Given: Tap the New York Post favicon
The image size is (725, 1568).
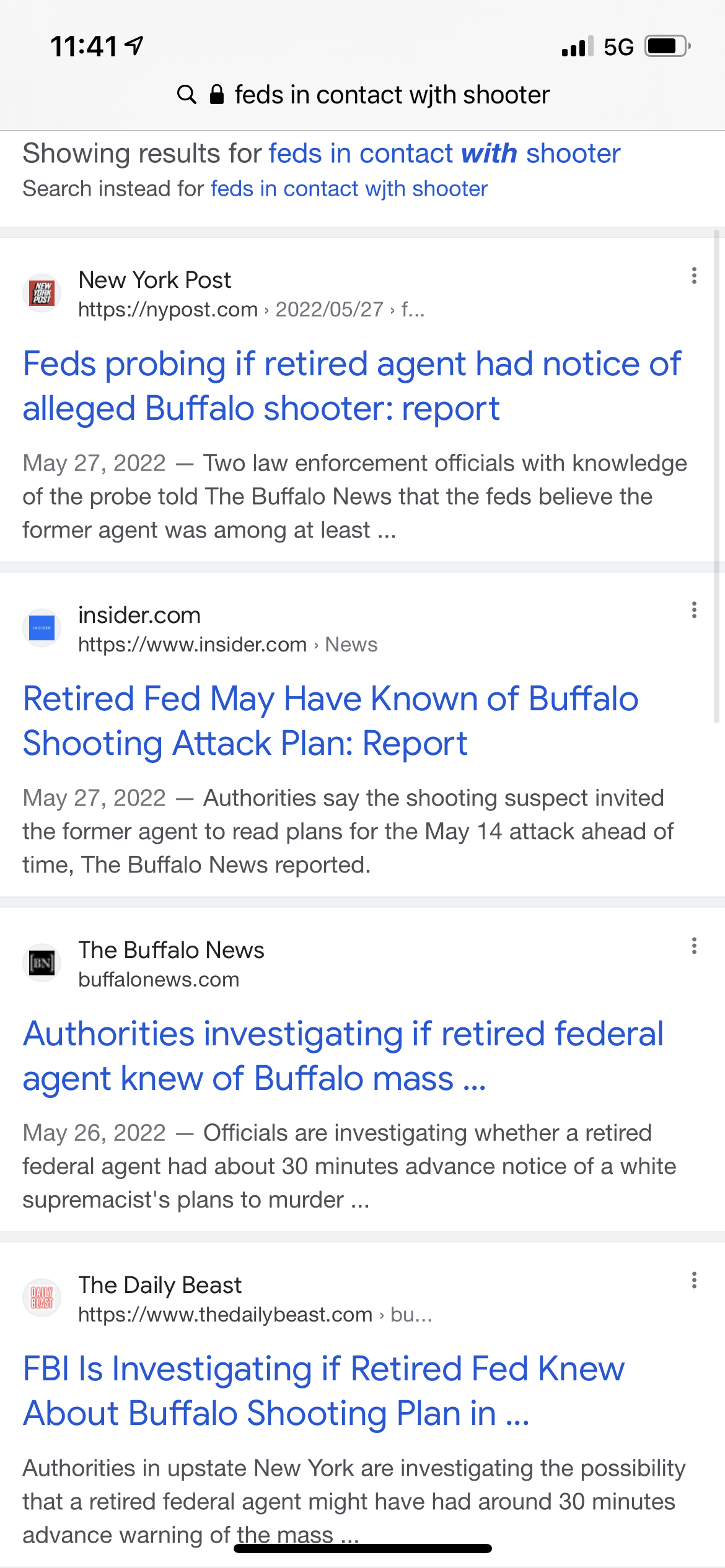Looking at the screenshot, I should pos(42,293).
